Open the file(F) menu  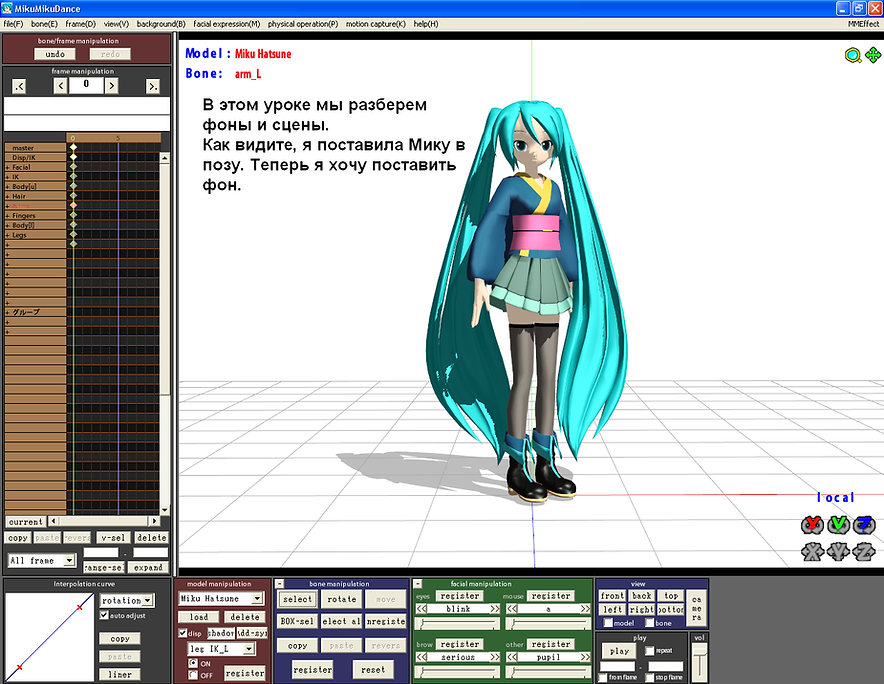[x=13, y=24]
